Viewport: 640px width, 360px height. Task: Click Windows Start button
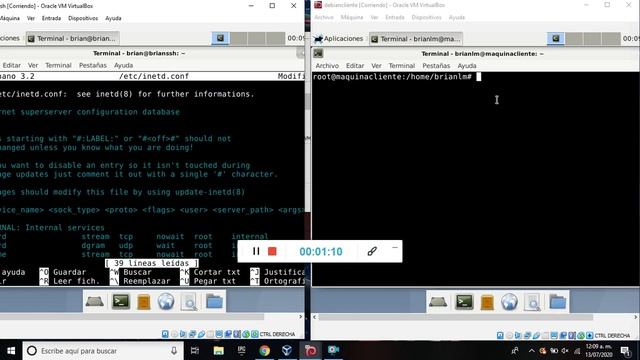pos(11,351)
